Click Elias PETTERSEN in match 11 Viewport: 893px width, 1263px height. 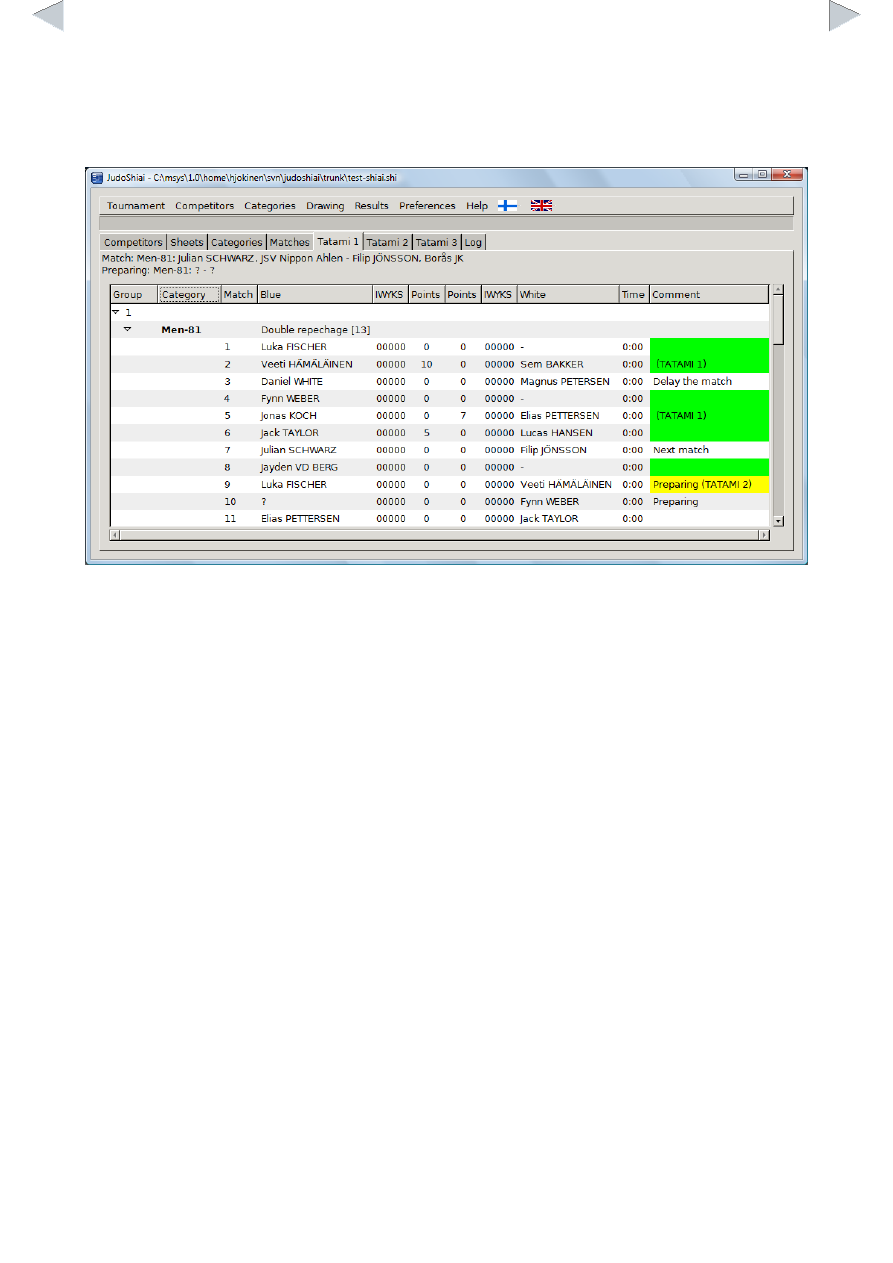pos(300,519)
